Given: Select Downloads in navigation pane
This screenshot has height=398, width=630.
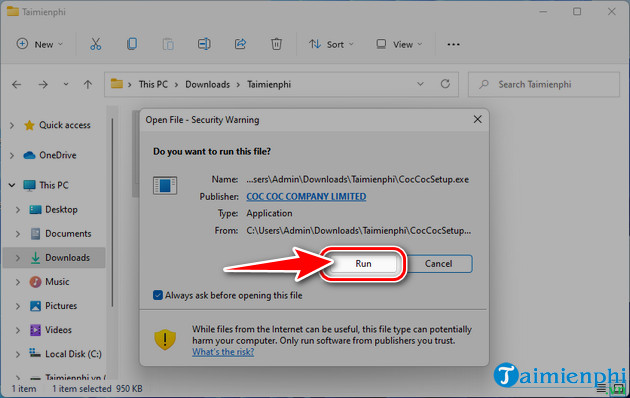Looking at the screenshot, I should point(67,257).
